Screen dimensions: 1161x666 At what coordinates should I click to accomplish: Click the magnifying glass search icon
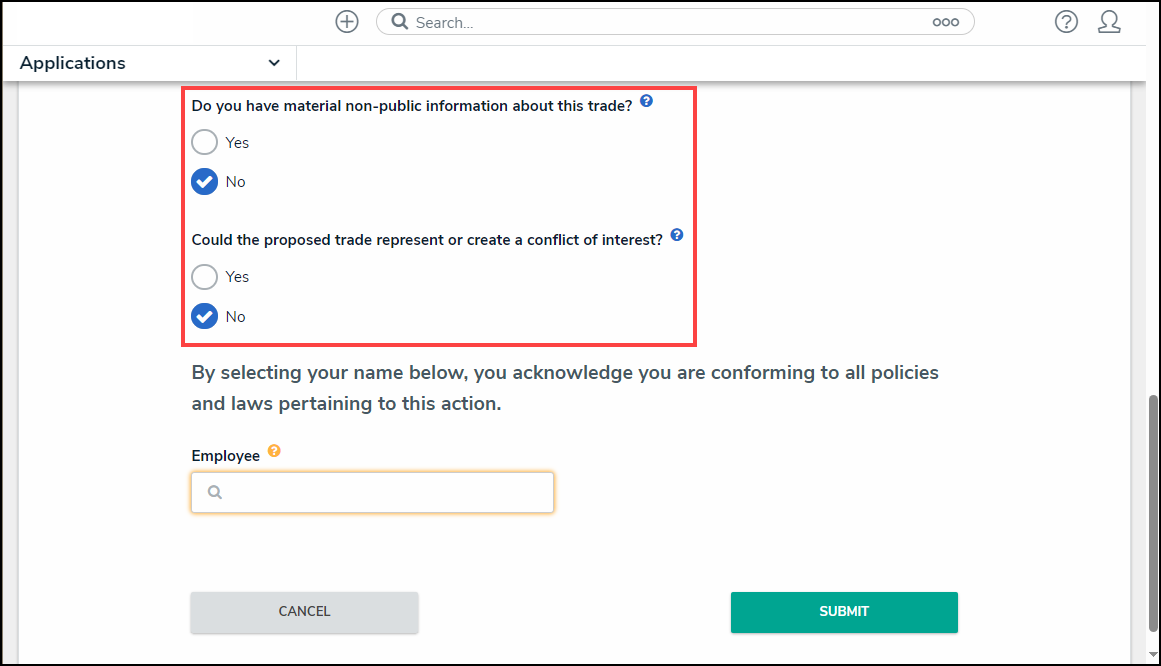pos(399,22)
